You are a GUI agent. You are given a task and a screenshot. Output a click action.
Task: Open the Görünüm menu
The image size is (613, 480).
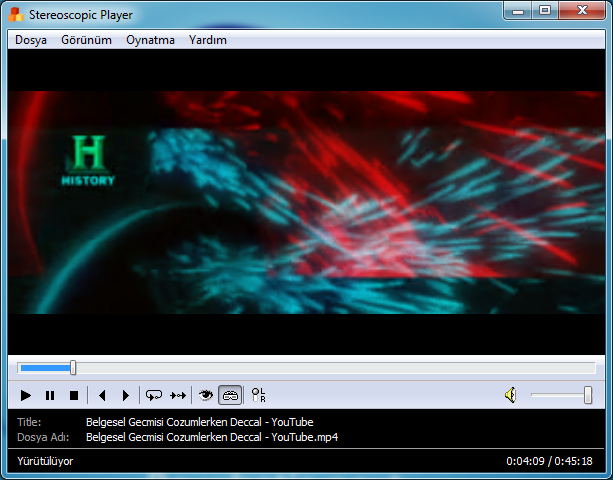86,40
